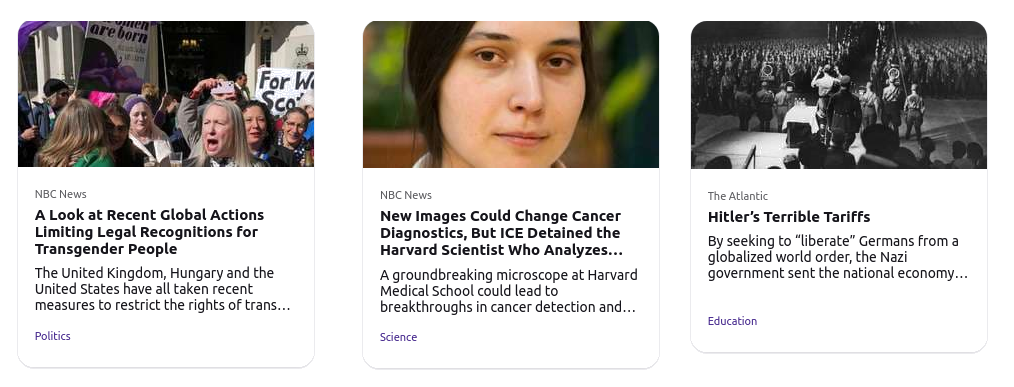Open the Hitler's Terrible Tariffs headline
1014x387 pixels.
tap(789, 217)
